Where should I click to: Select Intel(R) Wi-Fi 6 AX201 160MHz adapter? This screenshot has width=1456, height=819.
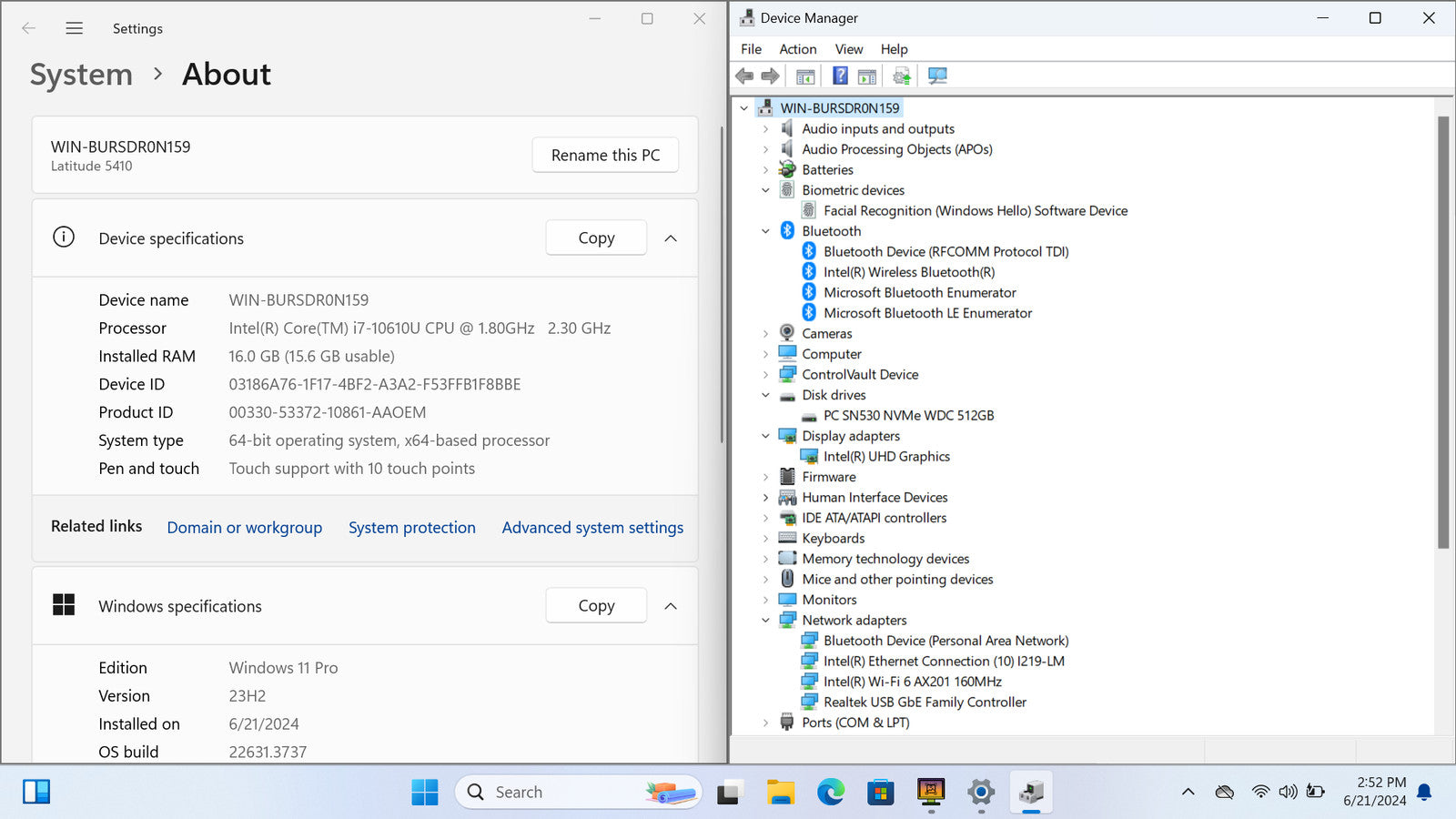(x=912, y=682)
